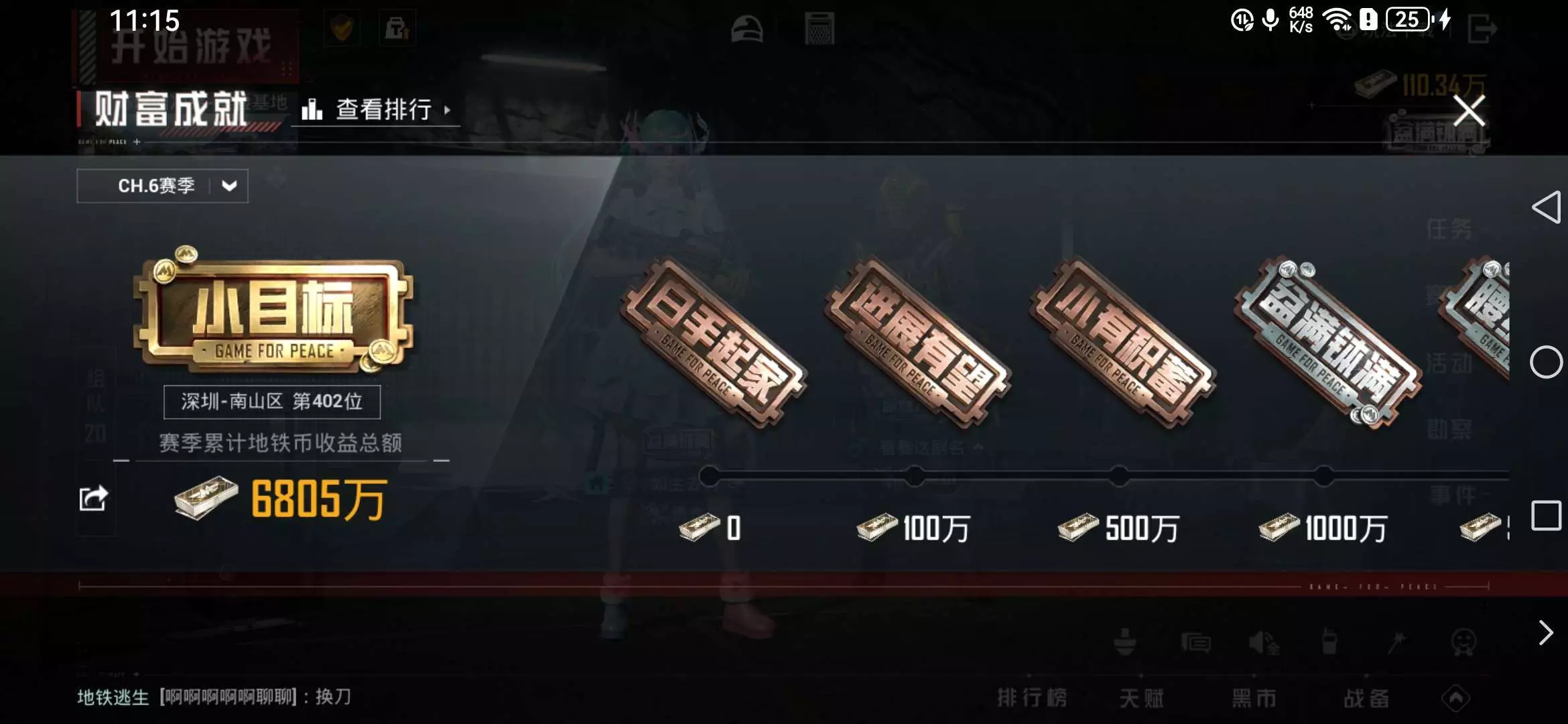Viewport: 1568px width, 724px height.
Task: Click the 地铁逃生 chat message bar
Action: pyautogui.click(x=214, y=697)
